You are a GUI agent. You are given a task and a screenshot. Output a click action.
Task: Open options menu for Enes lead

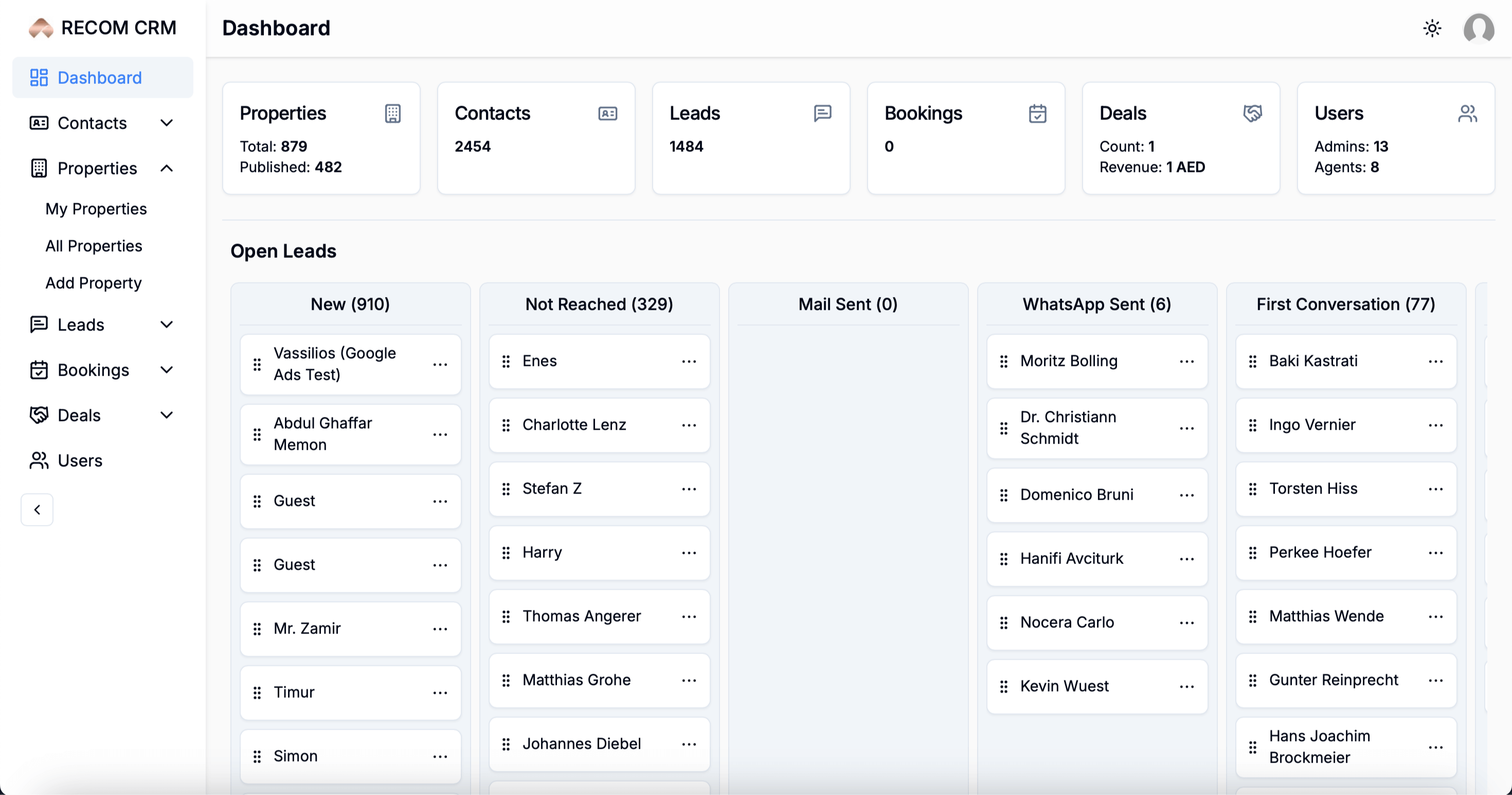click(x=689, y=361)
